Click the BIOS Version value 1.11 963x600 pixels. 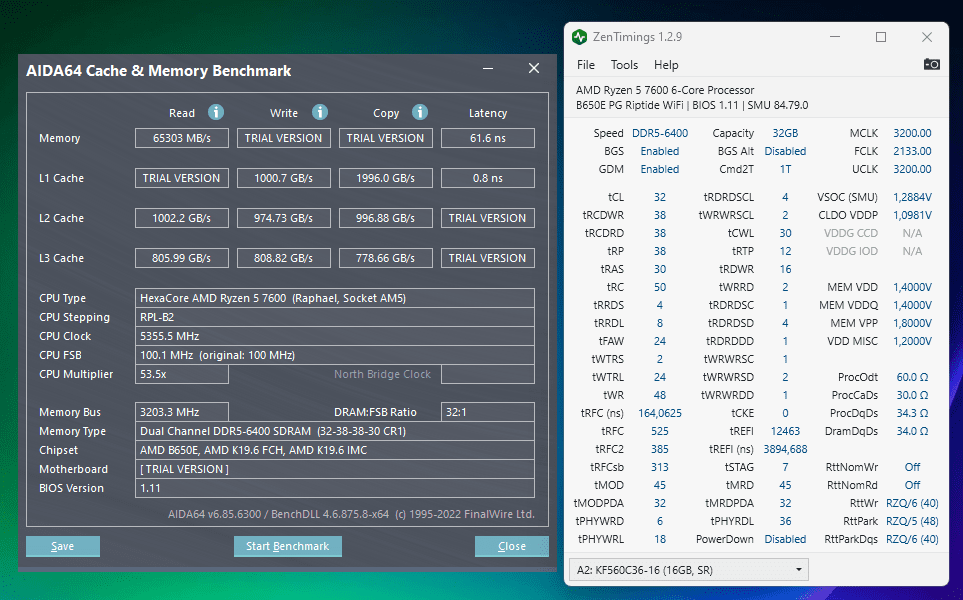335,488
